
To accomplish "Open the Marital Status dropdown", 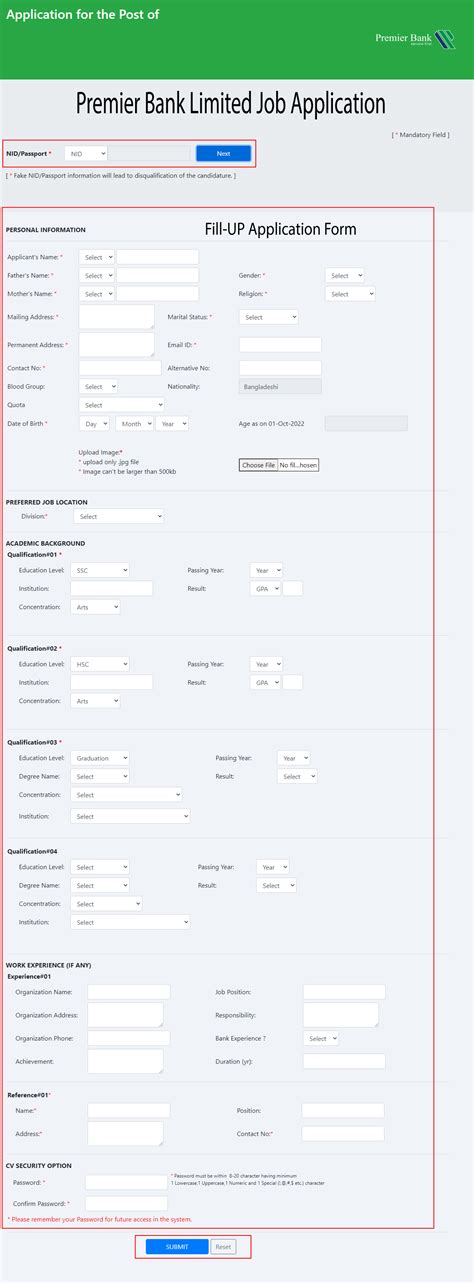I will 268,316.
